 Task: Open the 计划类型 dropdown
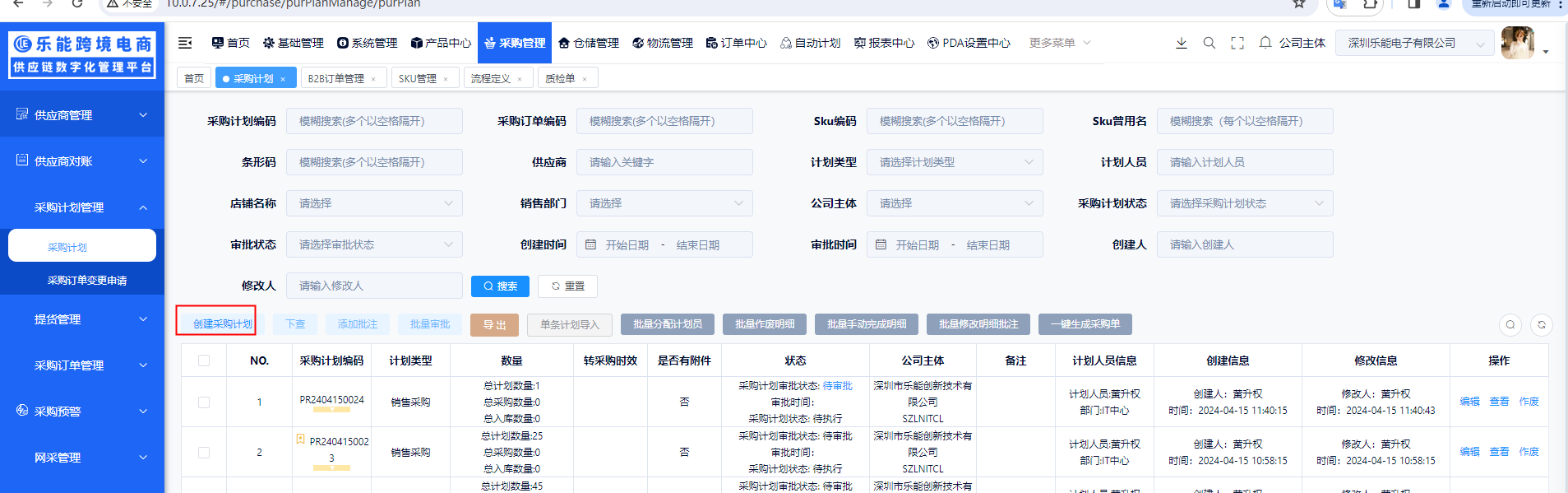[955, 162]
